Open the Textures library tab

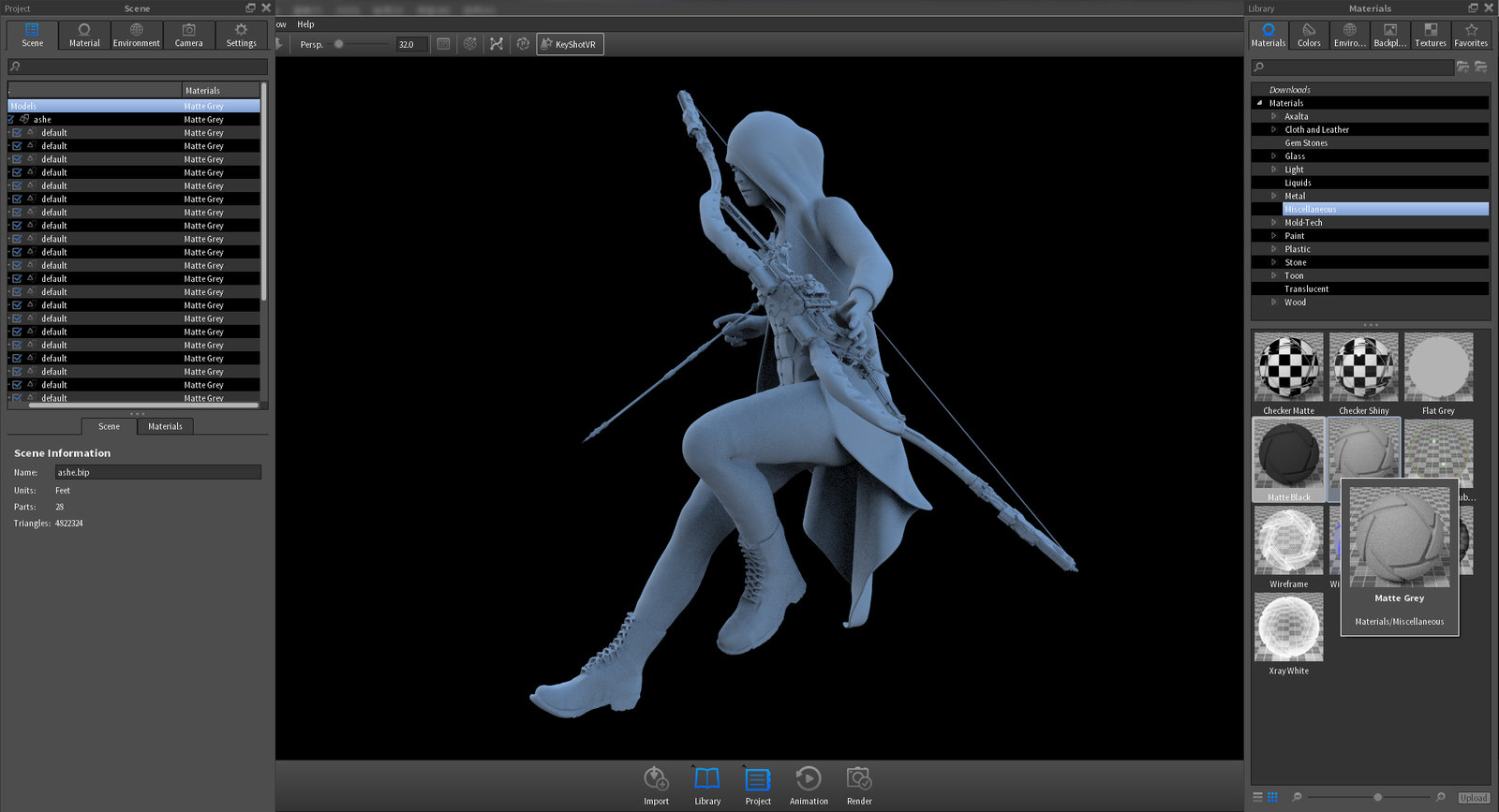point(1431,35)
